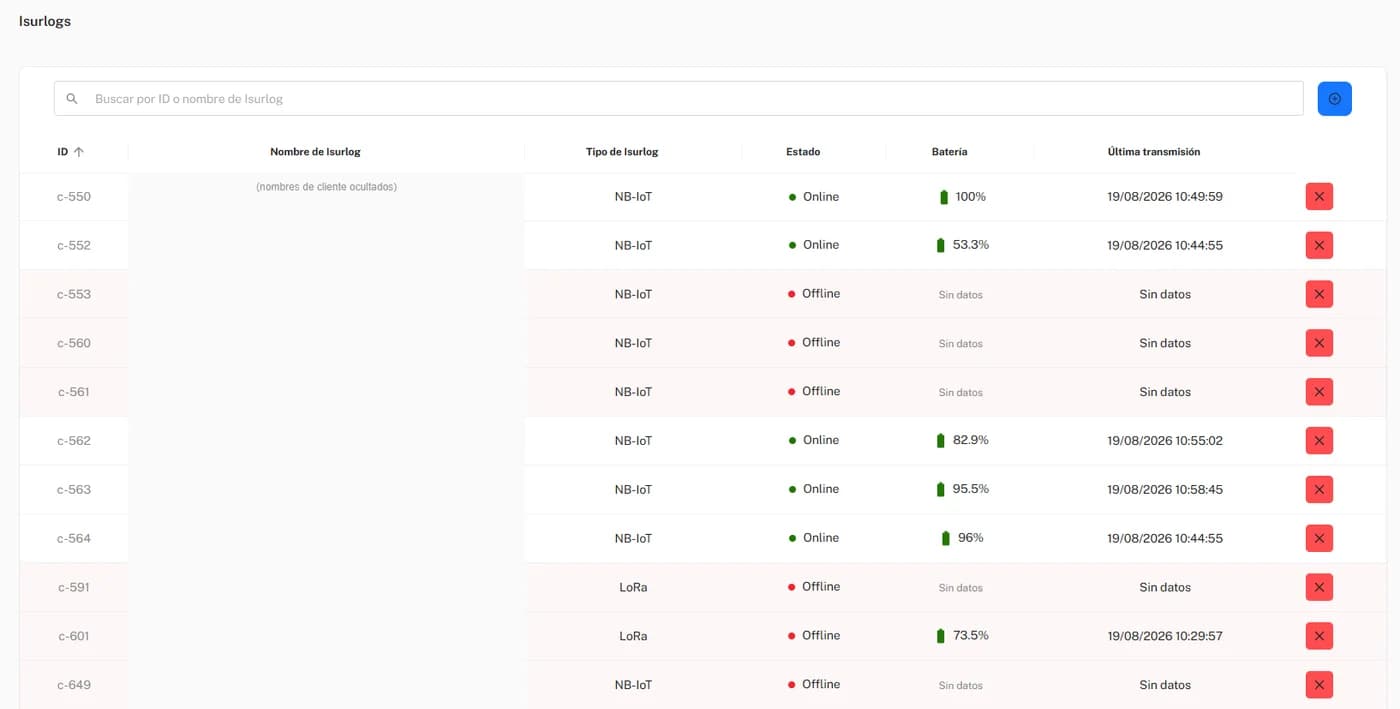Click battery icon in row c-601

(940, 636)
